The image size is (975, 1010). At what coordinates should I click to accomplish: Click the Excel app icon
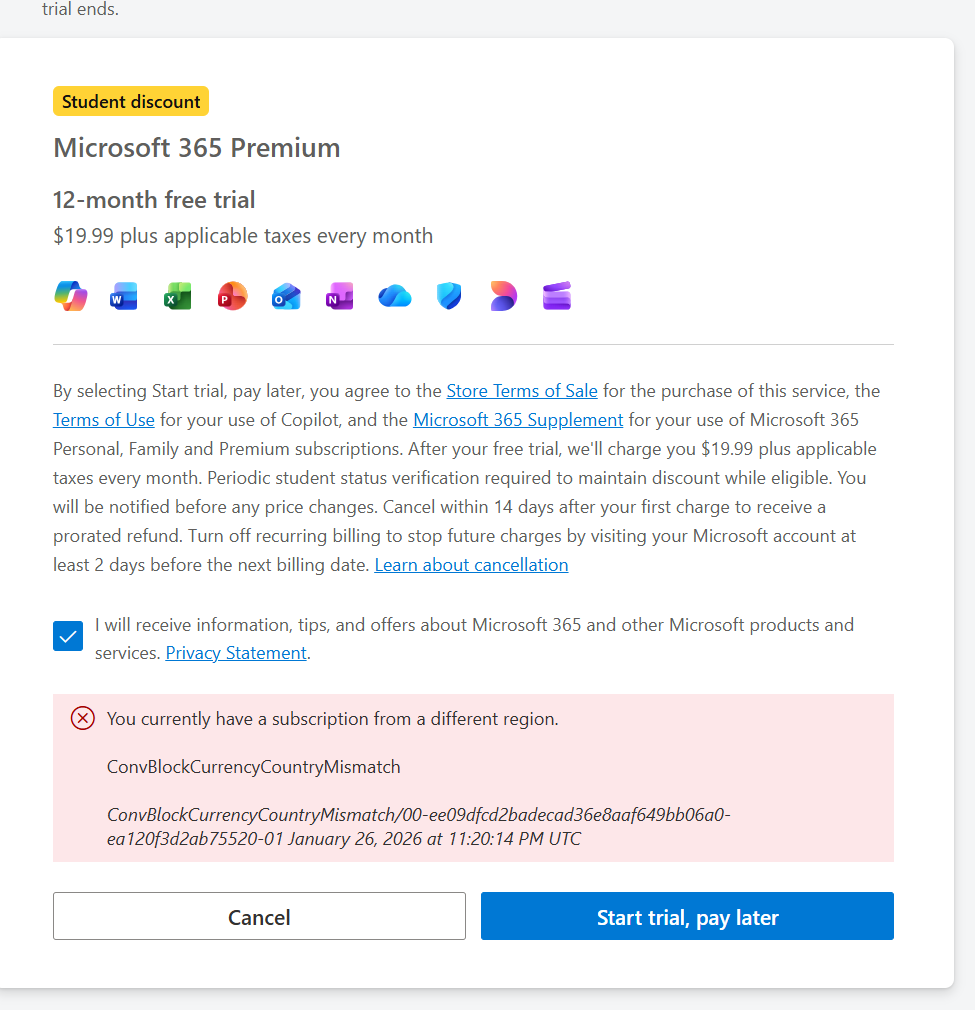[x=178, y=296]
